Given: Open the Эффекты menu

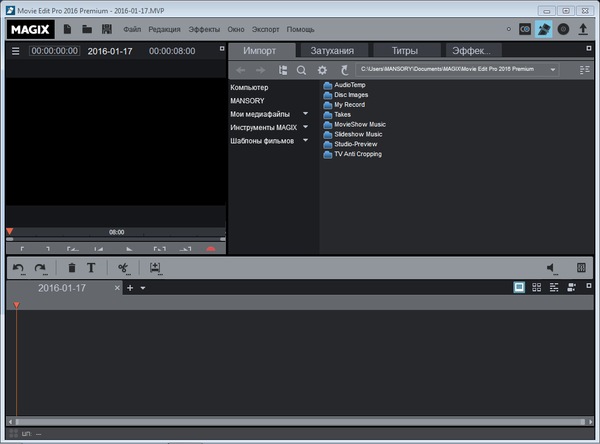Looking at the screenshot, I should [x=203, y=29].
